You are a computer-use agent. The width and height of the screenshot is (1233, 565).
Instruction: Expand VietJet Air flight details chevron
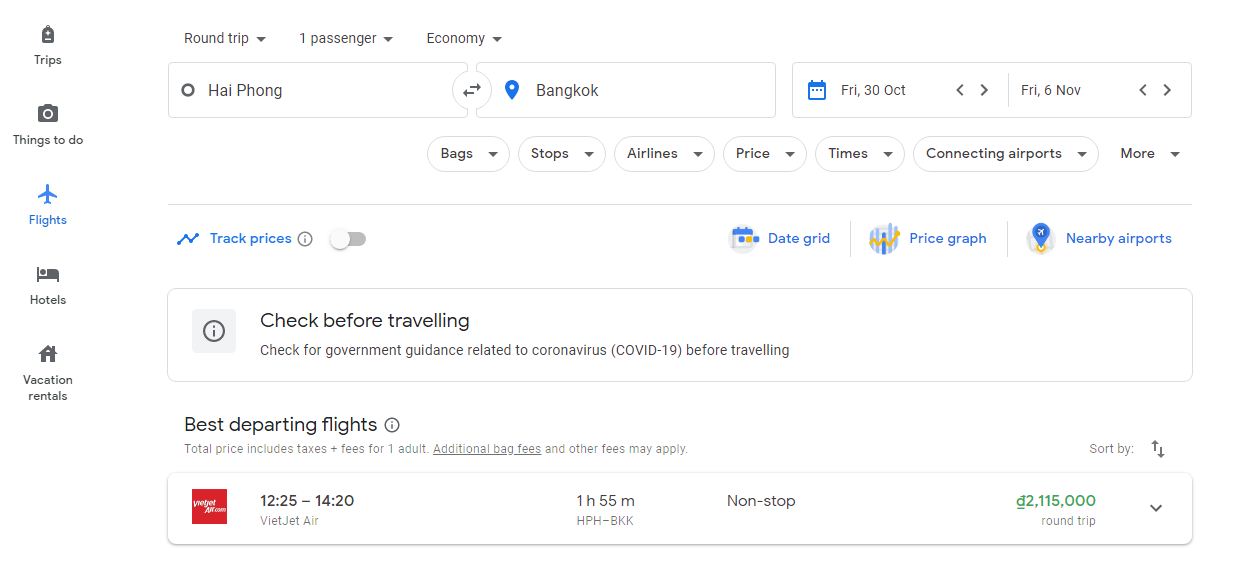tap(1156, 508)
